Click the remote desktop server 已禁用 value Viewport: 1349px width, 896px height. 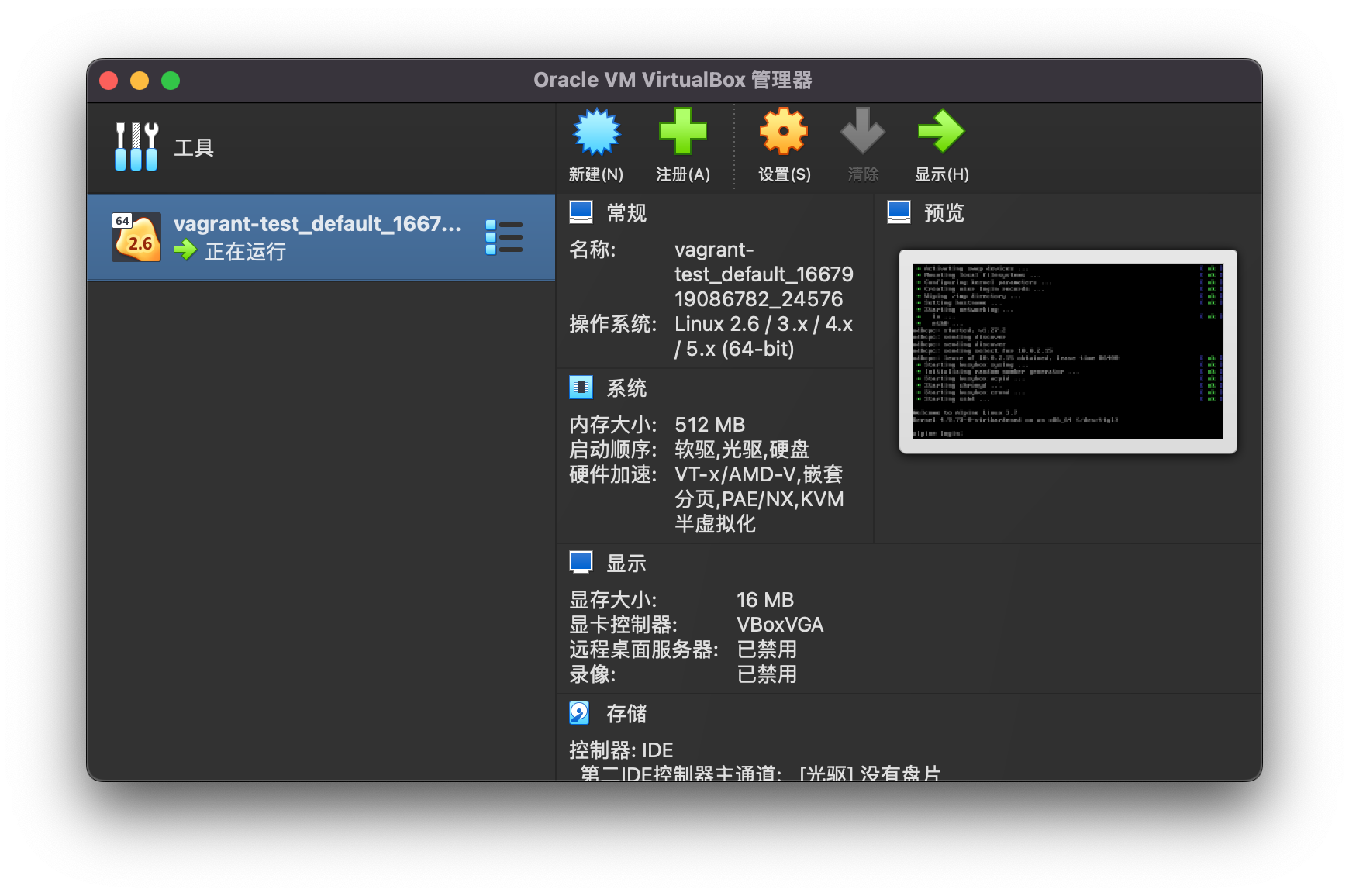767,650
